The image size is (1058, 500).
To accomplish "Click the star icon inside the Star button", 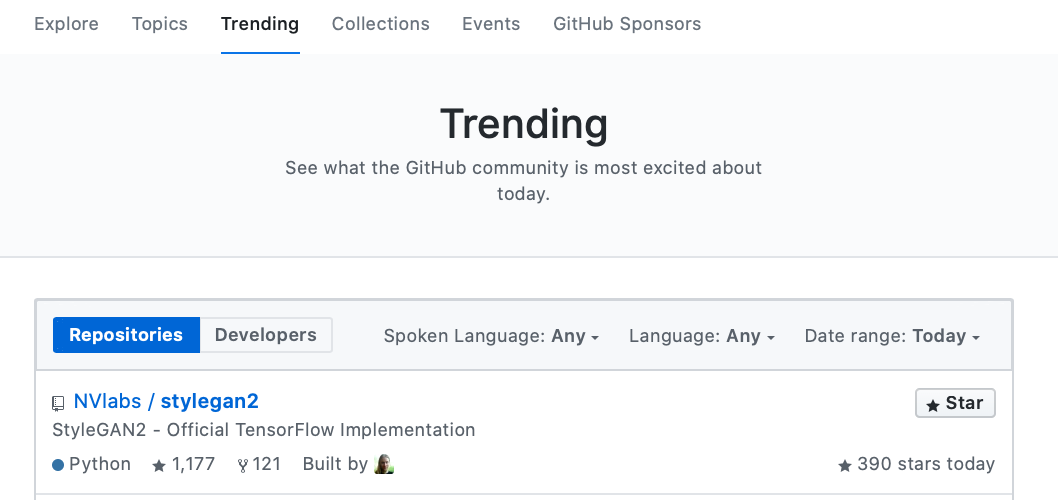I will [933, 405].
